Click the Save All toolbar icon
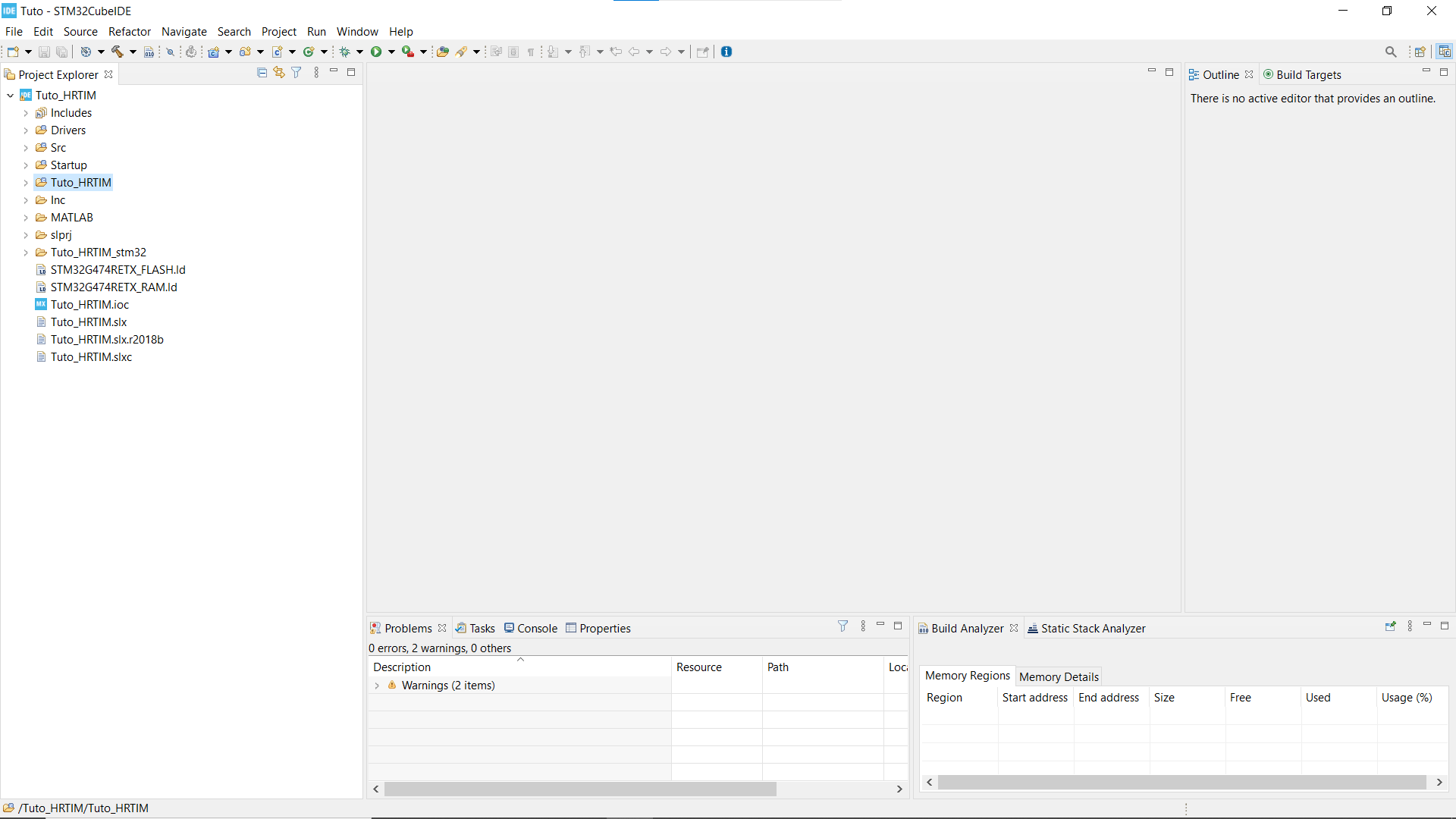1456x819 pixels. (x=62, y=52)
